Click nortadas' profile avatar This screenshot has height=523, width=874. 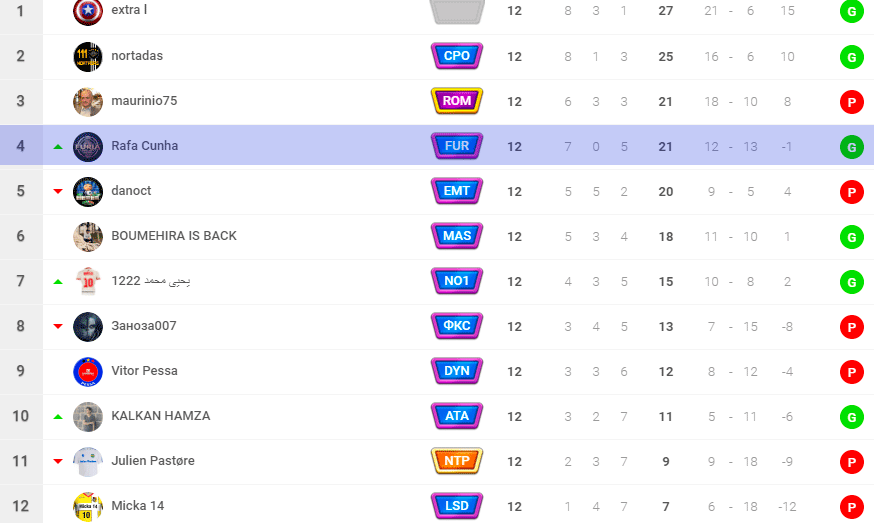[x=88, y=56]
